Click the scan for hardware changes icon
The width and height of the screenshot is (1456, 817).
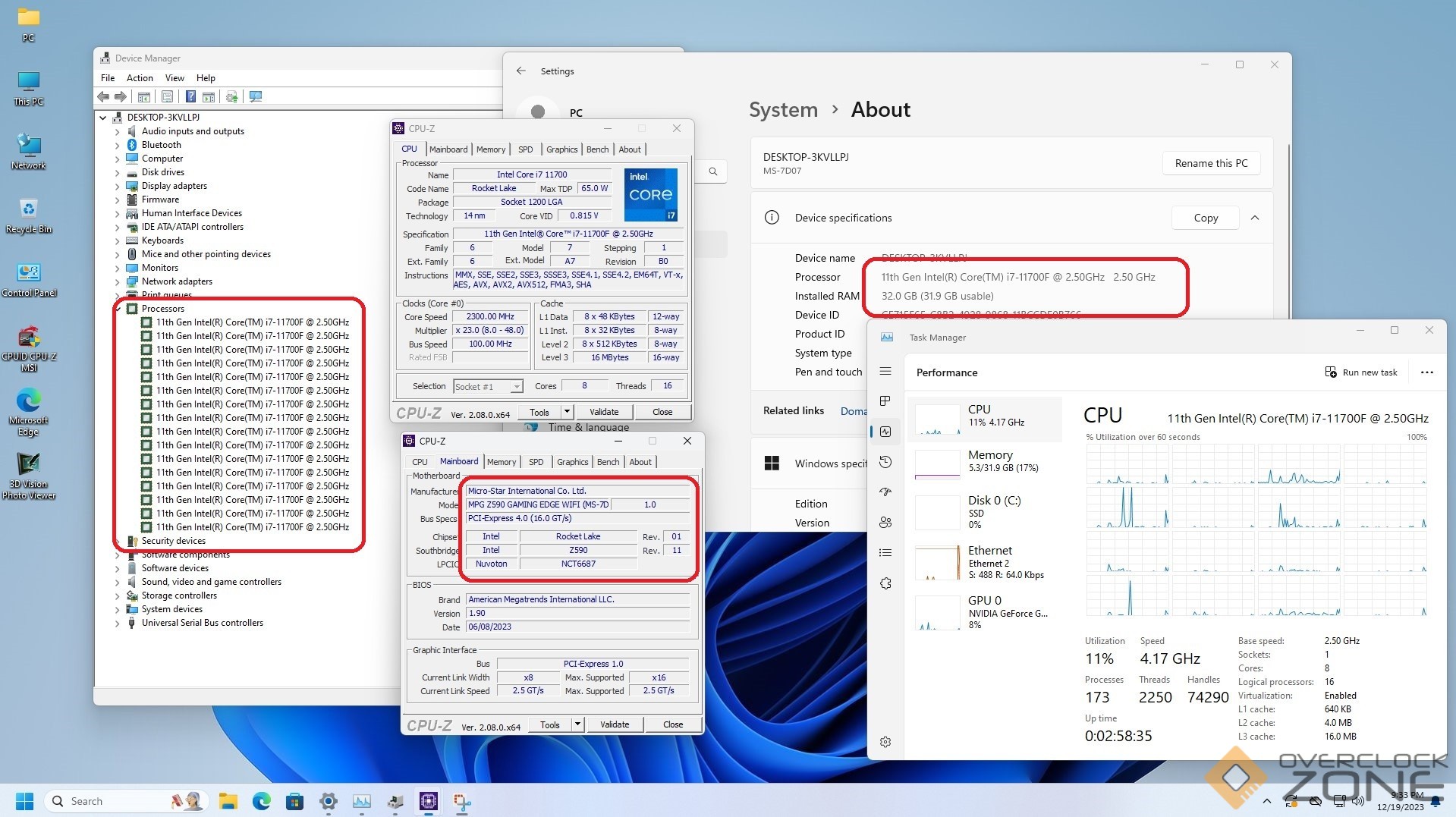[x=256, y=96]
